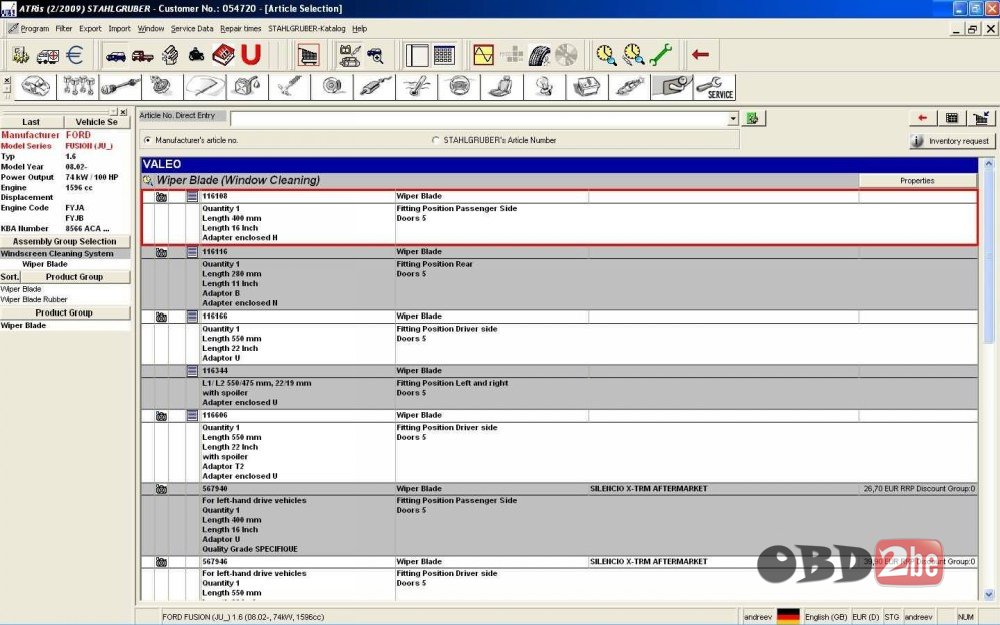Select the car body assembly group icon
The height and width of the screenshot is (625, 1000).
tap(35, 87)
